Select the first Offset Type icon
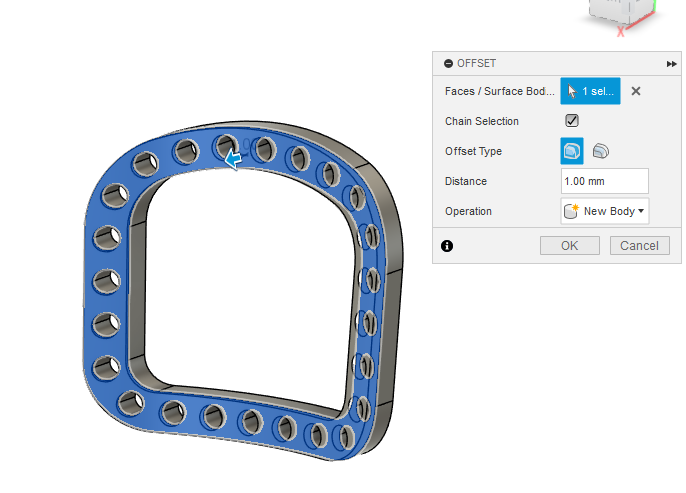The image size is (686, 493). (x=572, y=151)
